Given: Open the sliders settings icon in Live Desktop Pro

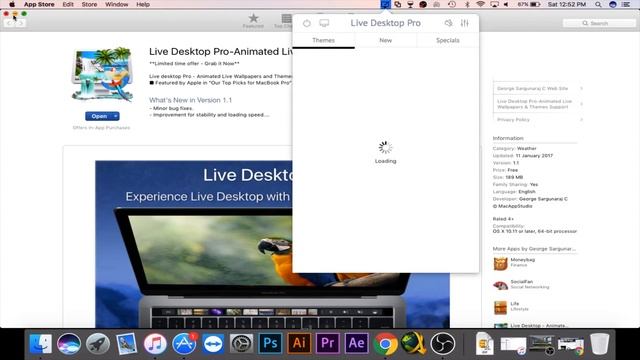Looking at the screenshot, I should click(464, 23).
